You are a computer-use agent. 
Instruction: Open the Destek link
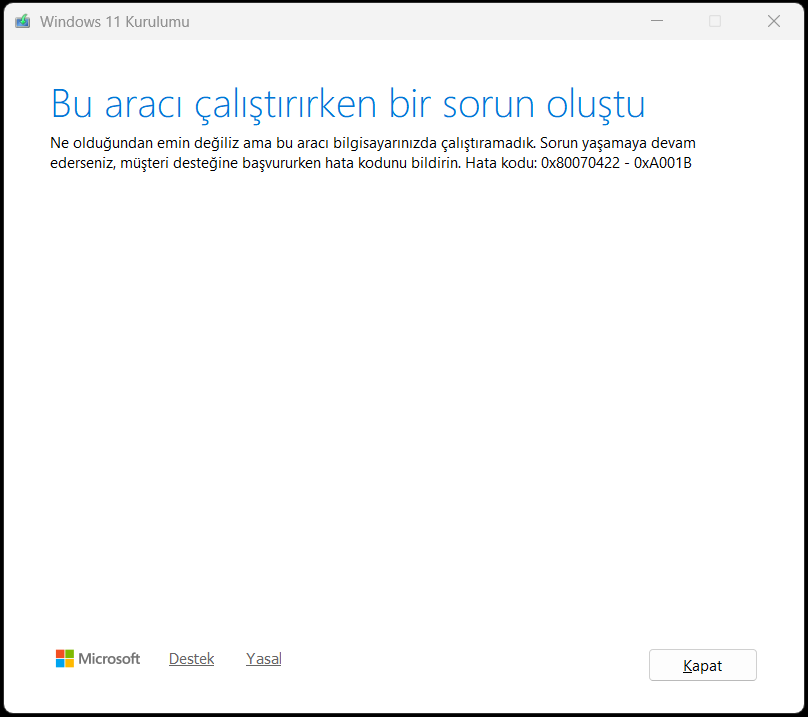(x=191, y=659)
